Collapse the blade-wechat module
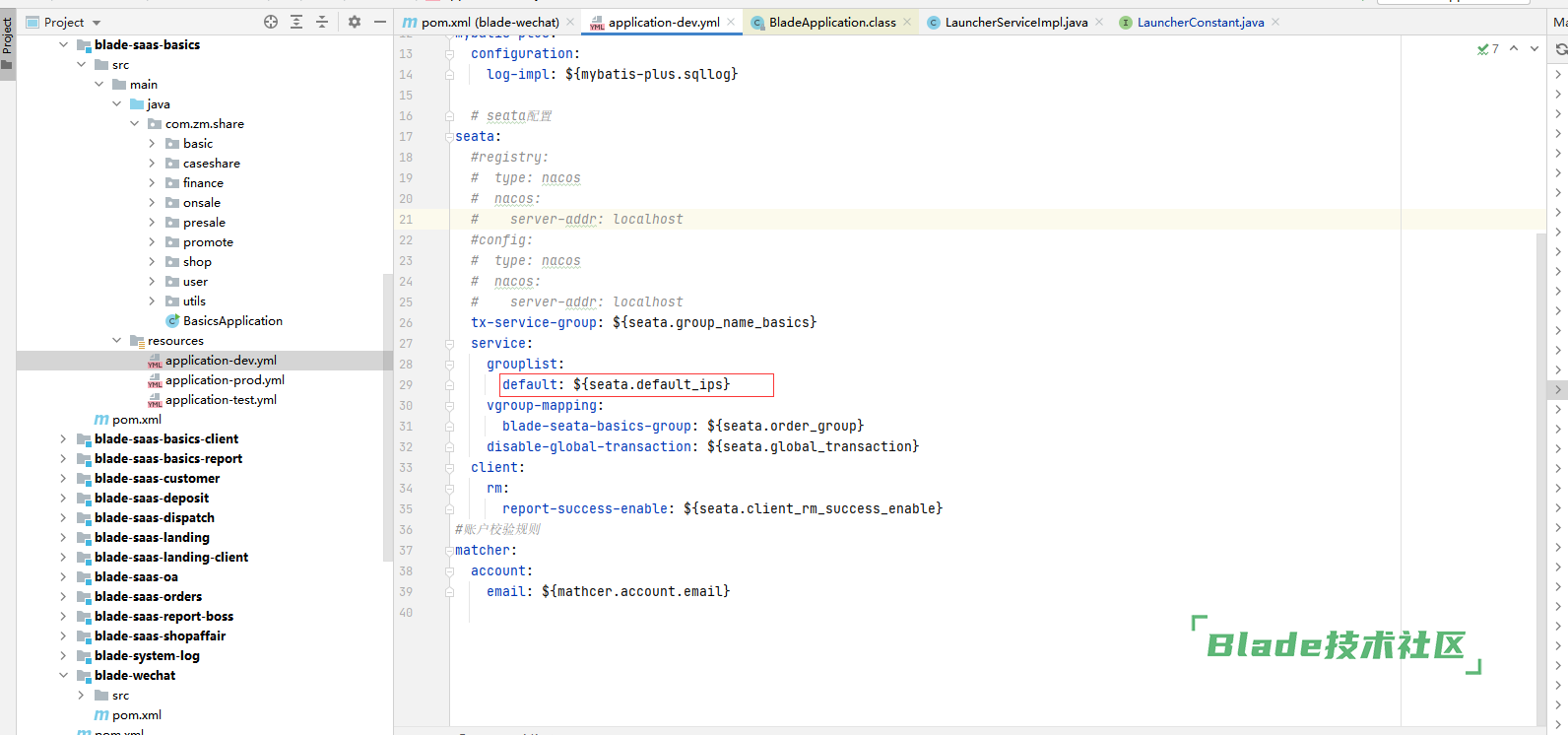The height and width of the screenshot is (735, 1568). (x=63, y=675)
